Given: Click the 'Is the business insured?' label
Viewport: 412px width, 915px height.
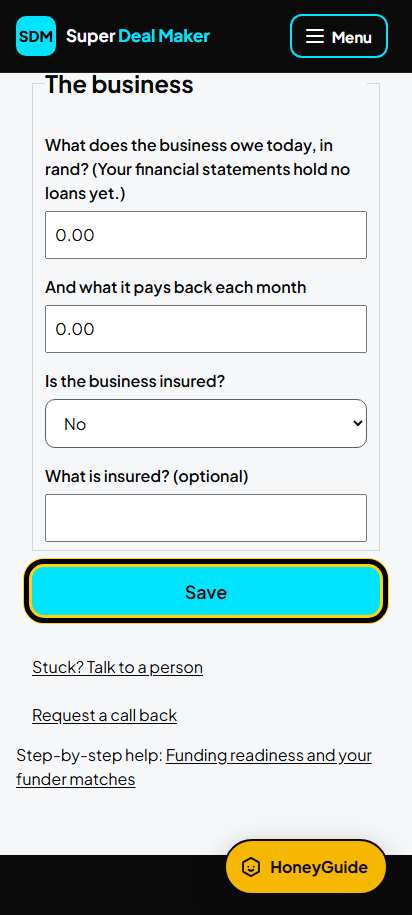Looking at the screenshot, I should click(135, 382).
